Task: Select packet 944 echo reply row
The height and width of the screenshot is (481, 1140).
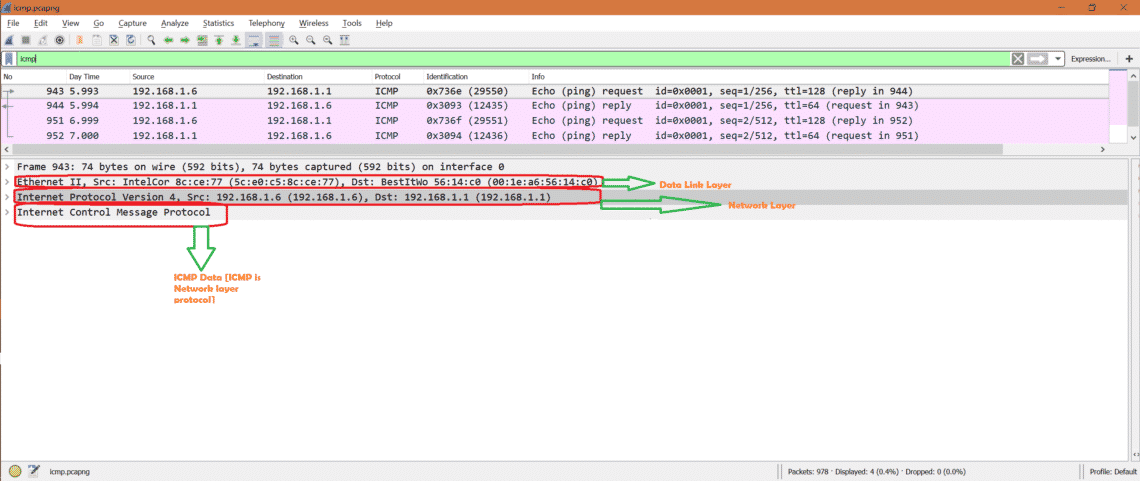Action: [555, 106]
